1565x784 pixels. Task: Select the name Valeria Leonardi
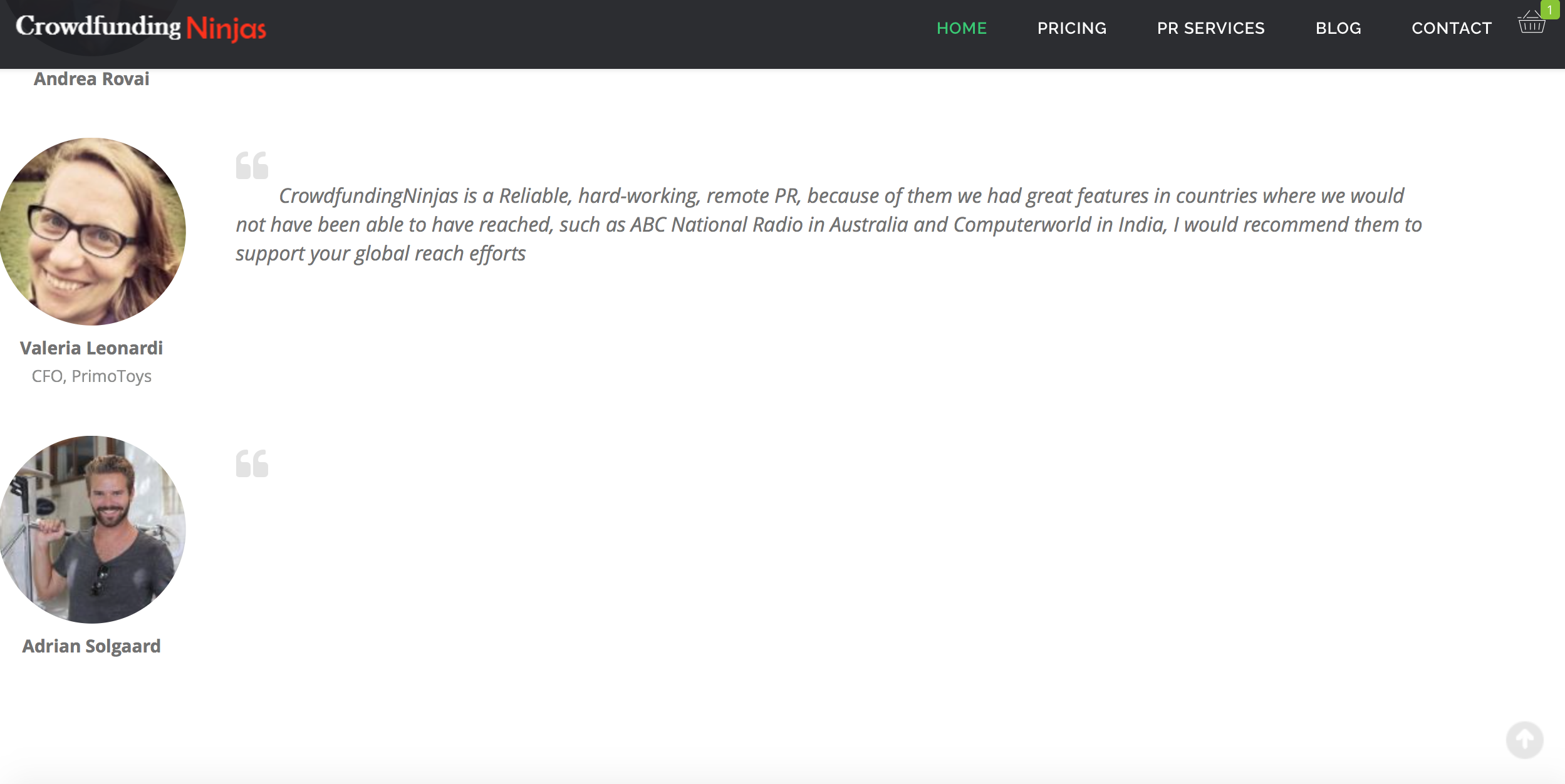(x=91, y=348)
